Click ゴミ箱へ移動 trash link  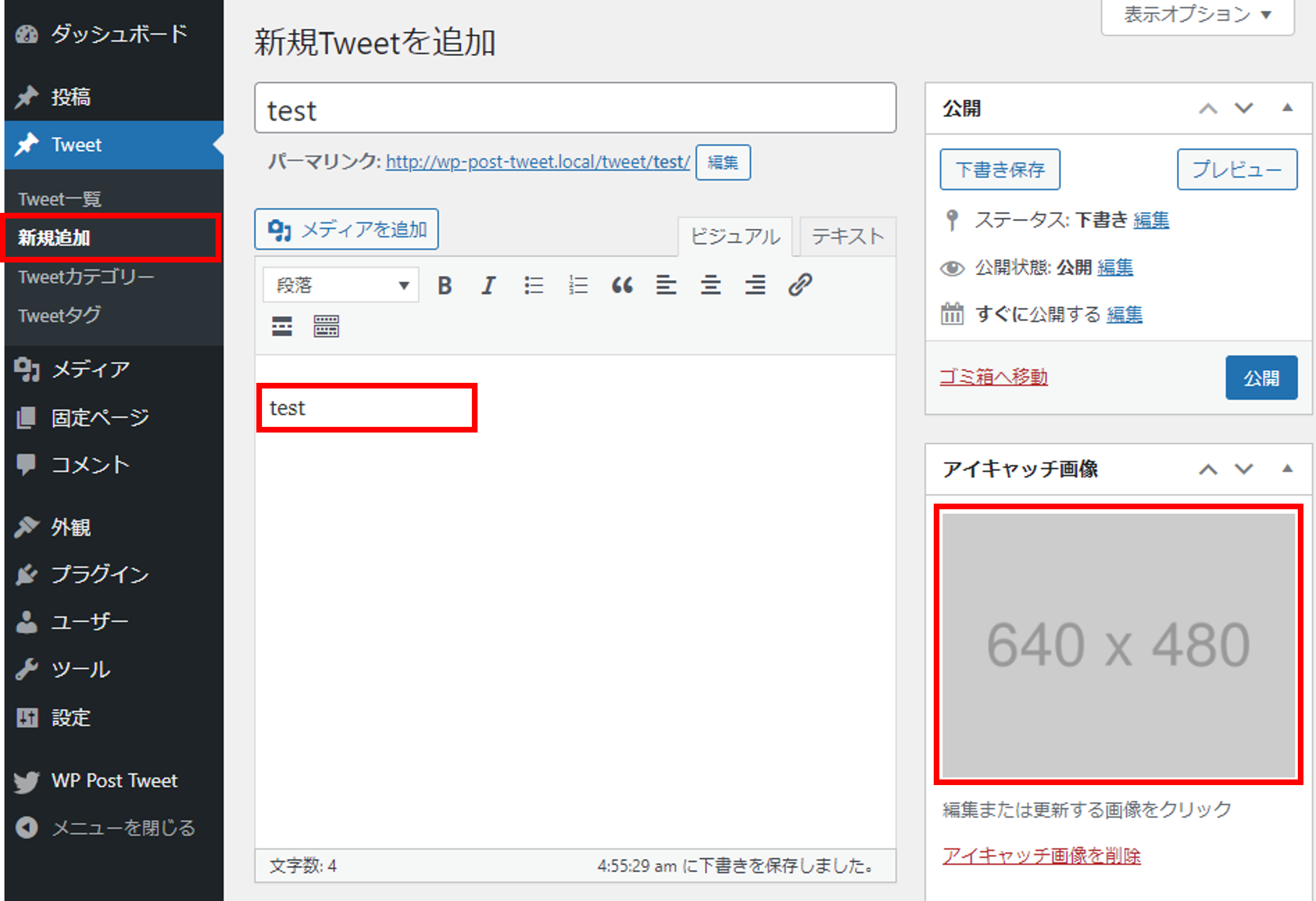point(994,377)
